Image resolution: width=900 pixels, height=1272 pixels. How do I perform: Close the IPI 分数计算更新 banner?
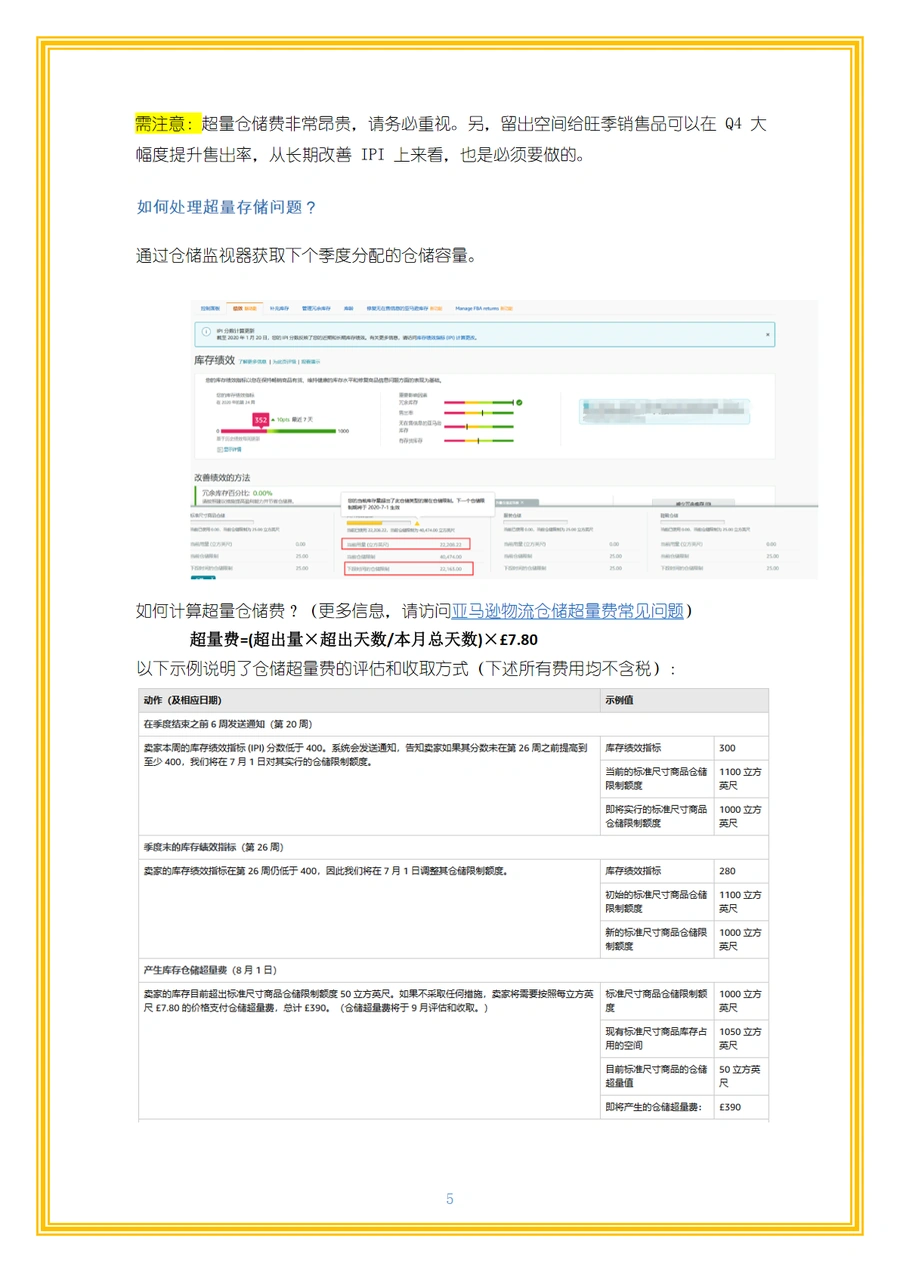tap(768, 334)
